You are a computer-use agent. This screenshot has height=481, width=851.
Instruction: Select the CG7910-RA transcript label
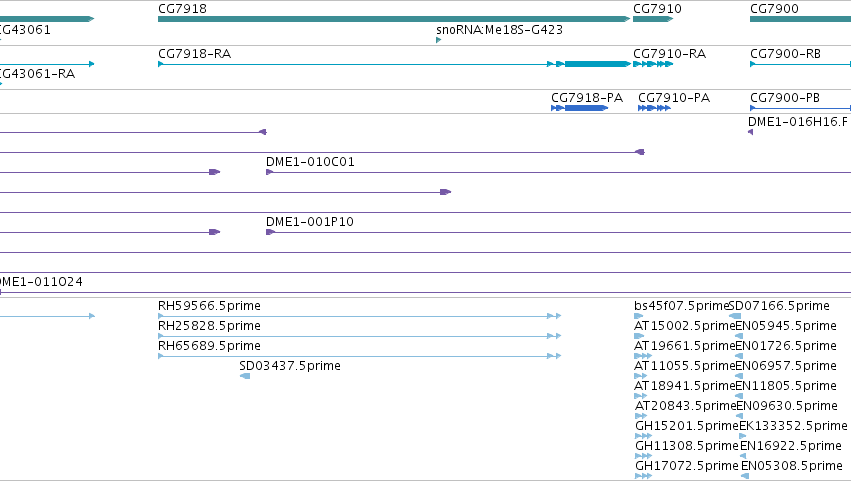pyautogui.click(x=669, y=54)
